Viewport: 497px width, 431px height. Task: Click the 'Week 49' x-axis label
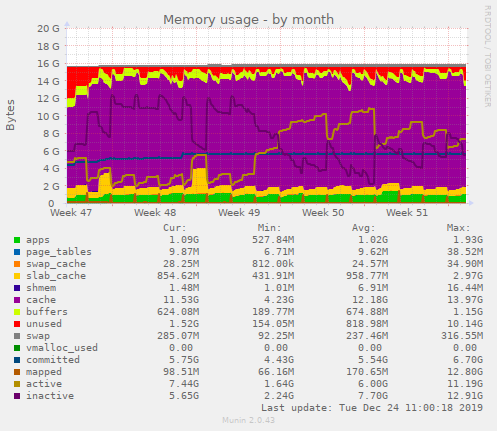pos(239,212)
